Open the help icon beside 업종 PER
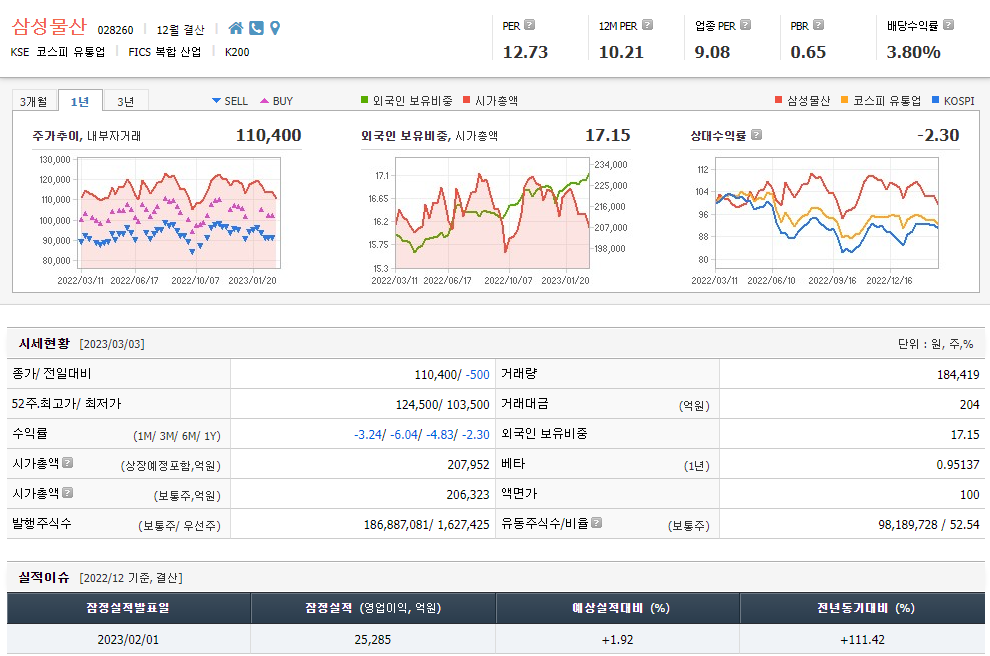This screenshot has height=656, width=990. 746,25
